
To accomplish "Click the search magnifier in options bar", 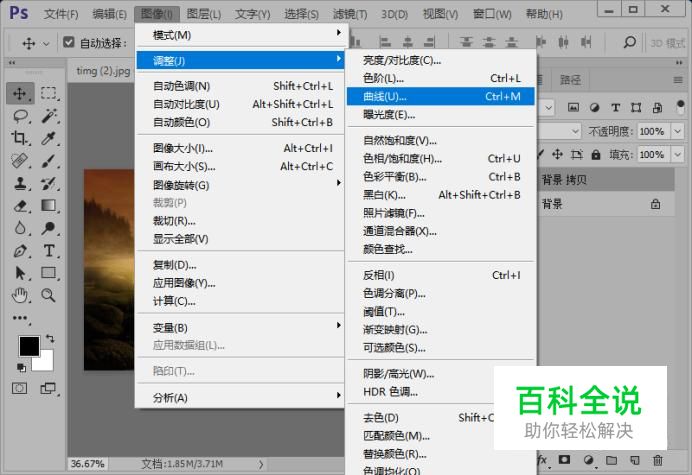I will pyautogui.click(x=630, y=42).
